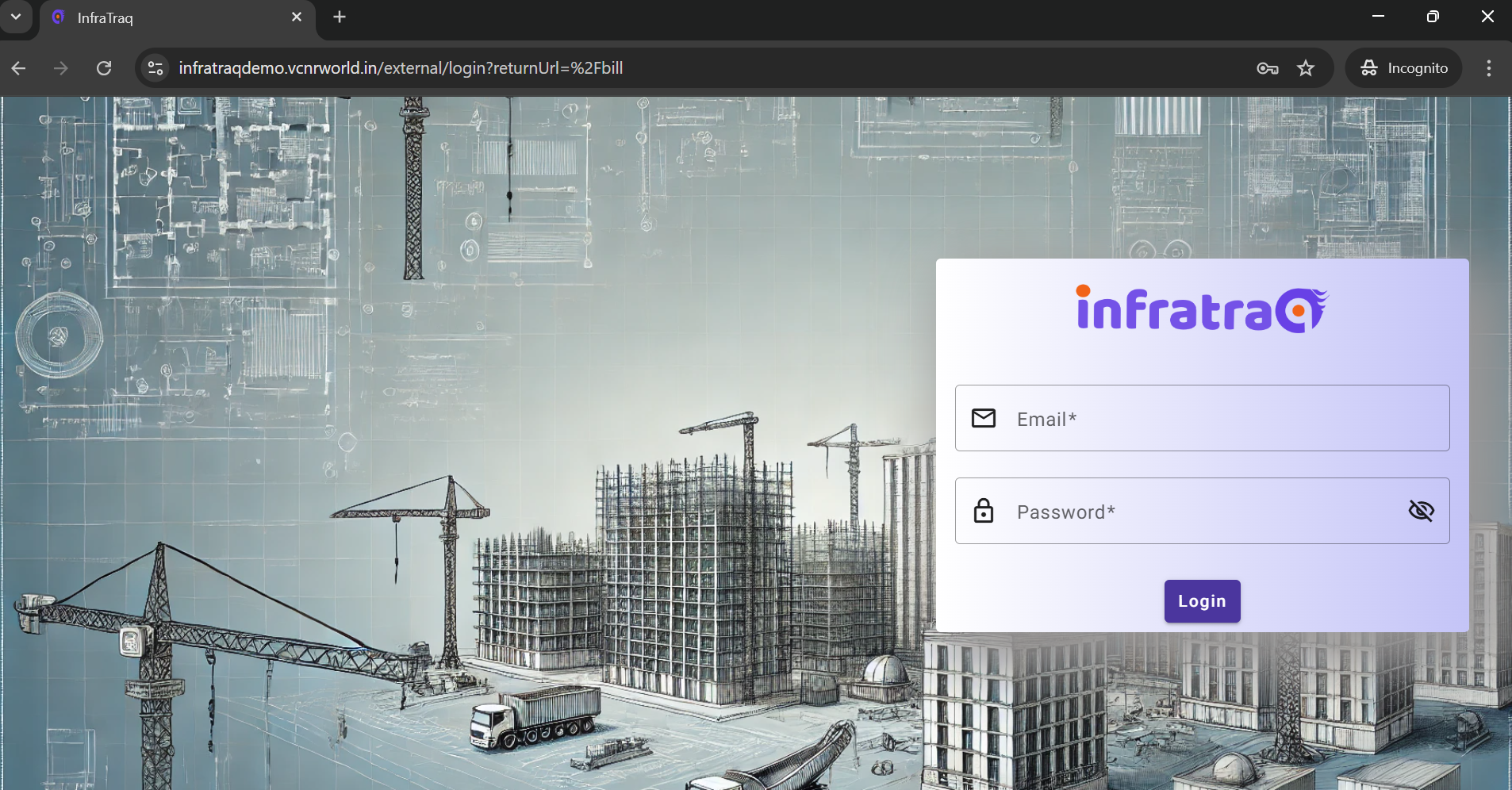This screenshot has width=1512, height=790.
Task: Open saved passwords key icon
Action: pyautogui.click(x=1268, y=68)
